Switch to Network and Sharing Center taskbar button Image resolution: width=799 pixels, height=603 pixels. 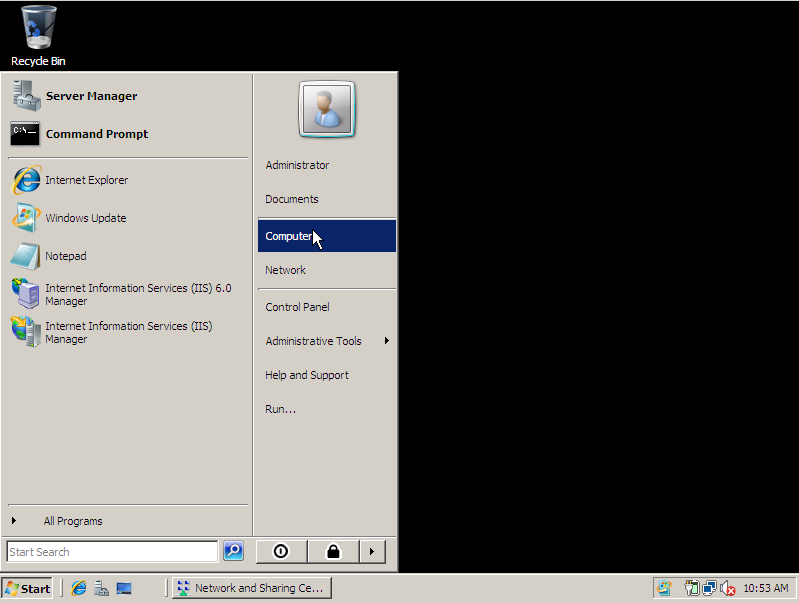click(x=252, y=588)
